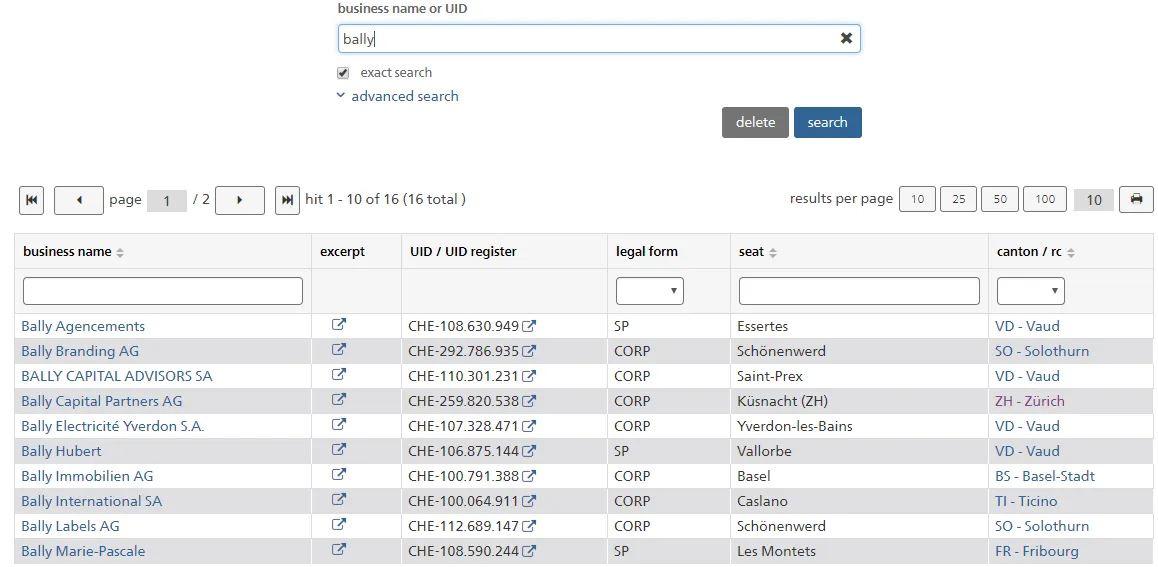Open the Bally Hubert business link
Viewport: 1158px width, 567px height.
click(61, 452)
